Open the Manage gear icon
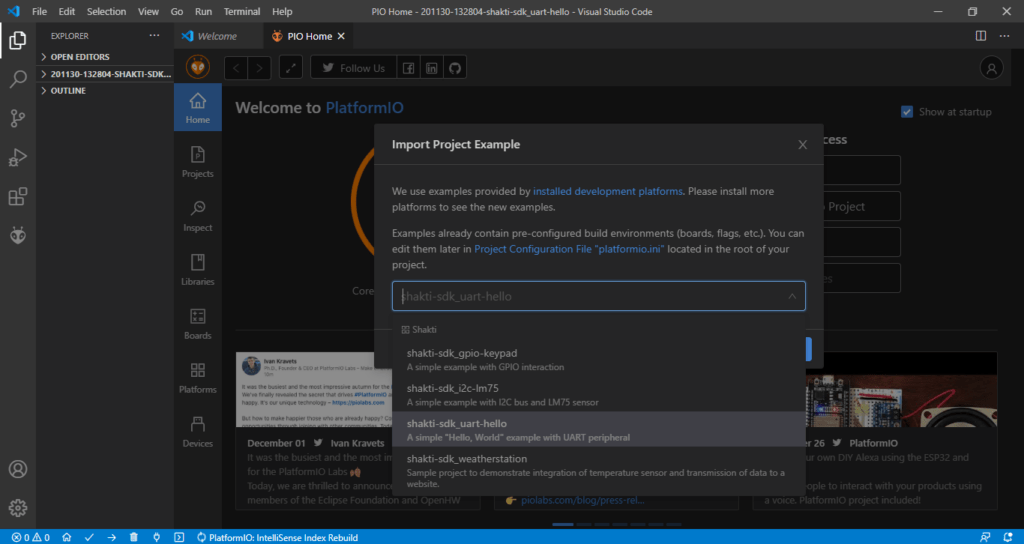The width and height of the screenshot is (1024, 544). coord(18,507)
